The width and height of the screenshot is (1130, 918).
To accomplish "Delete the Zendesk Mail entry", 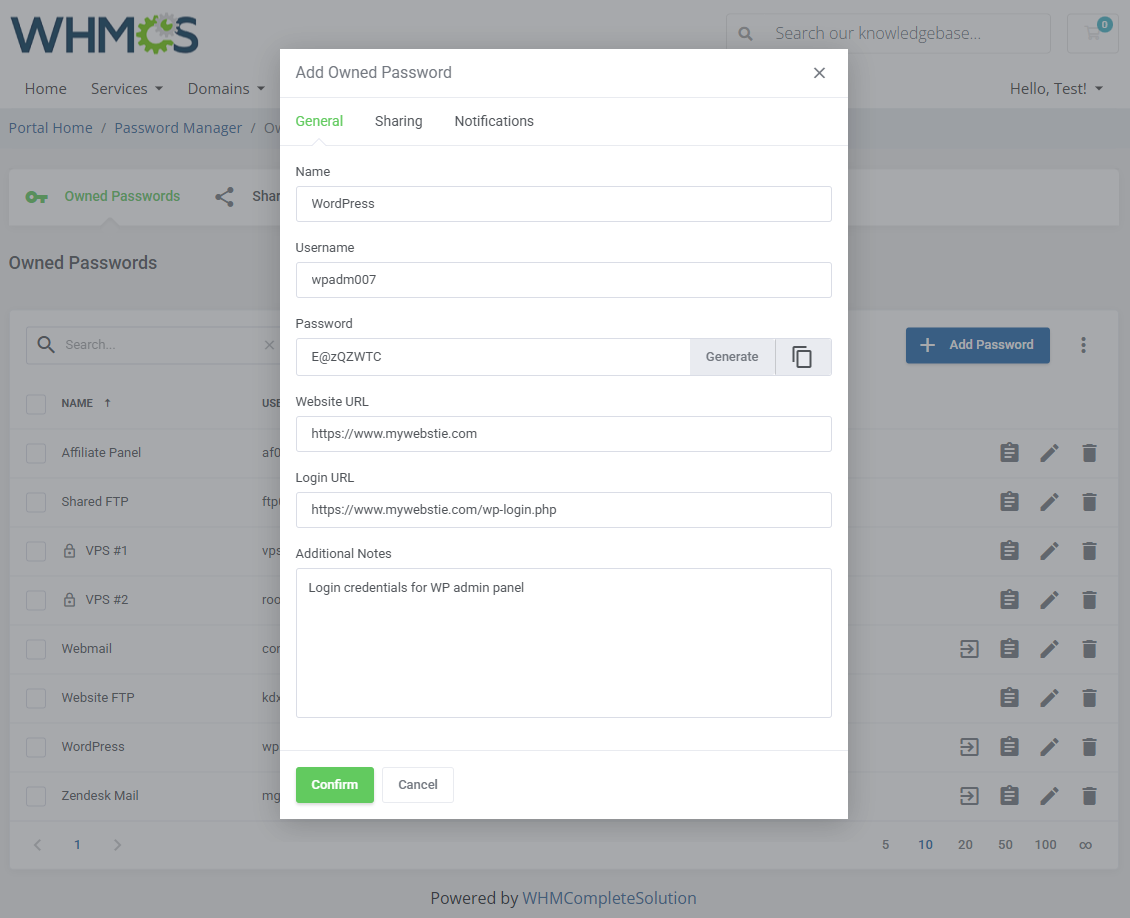I will (1089, 796).
